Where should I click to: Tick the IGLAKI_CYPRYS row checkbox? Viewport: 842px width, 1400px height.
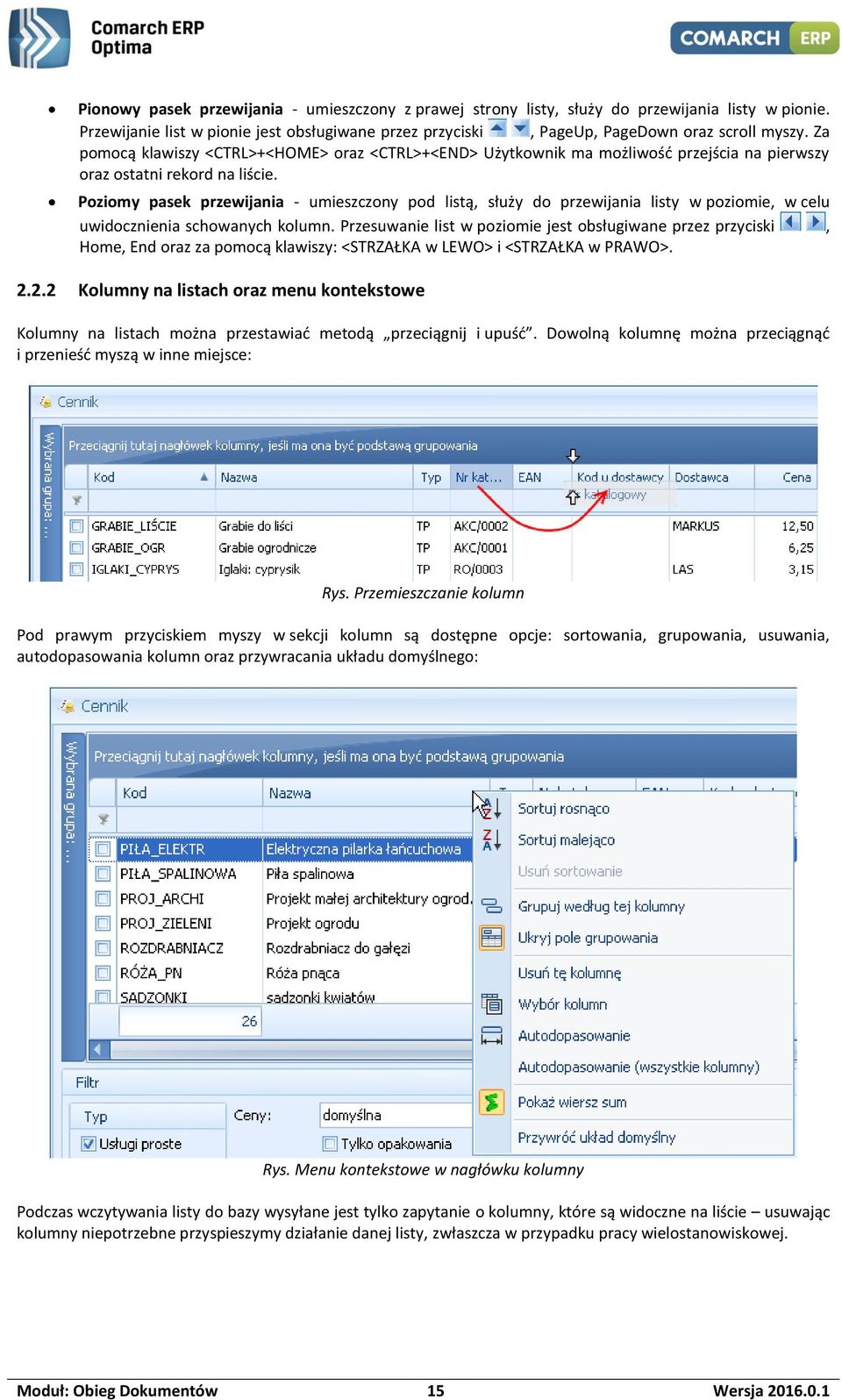pyautogui.click(x=77, y=569)
